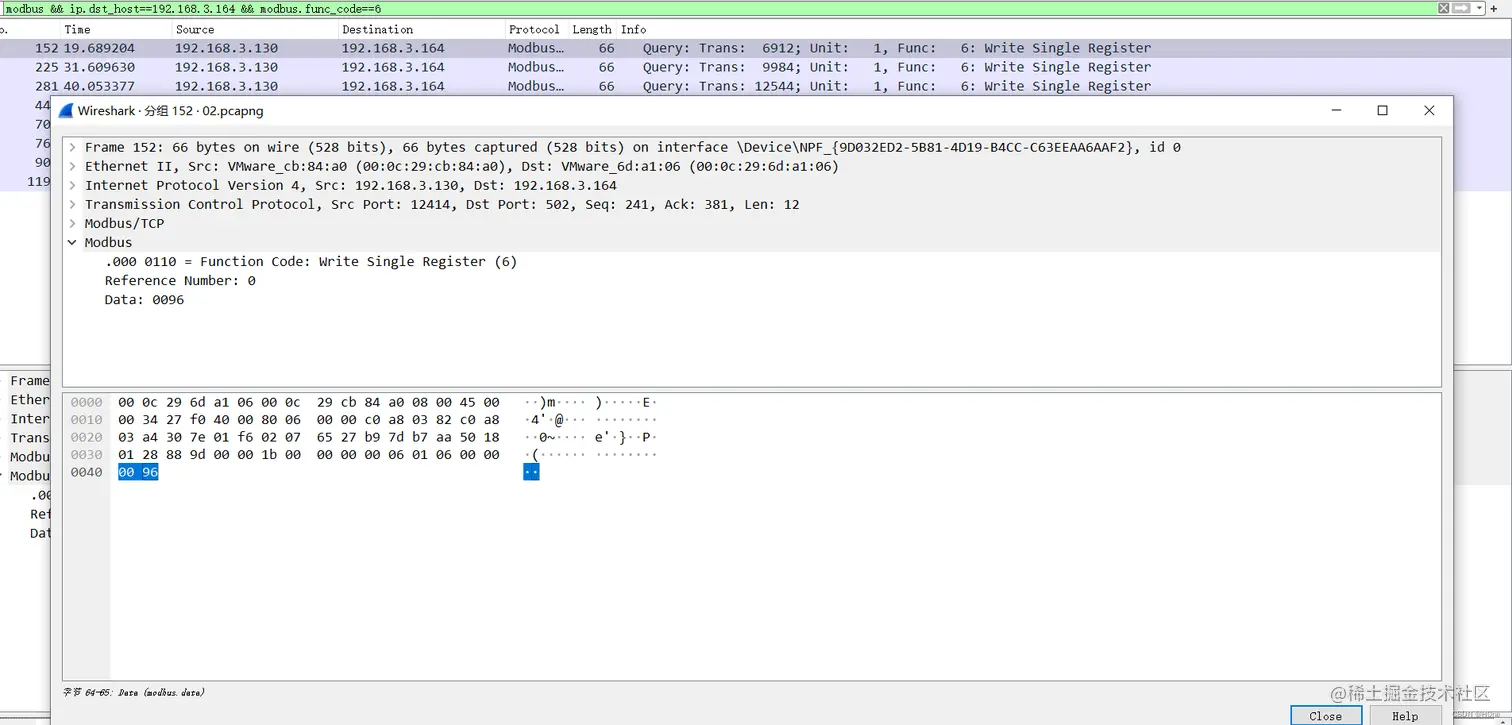Select packet 281 row in the main list
Viewport: 1512px width, 725px height.
(x=756, y=86)
